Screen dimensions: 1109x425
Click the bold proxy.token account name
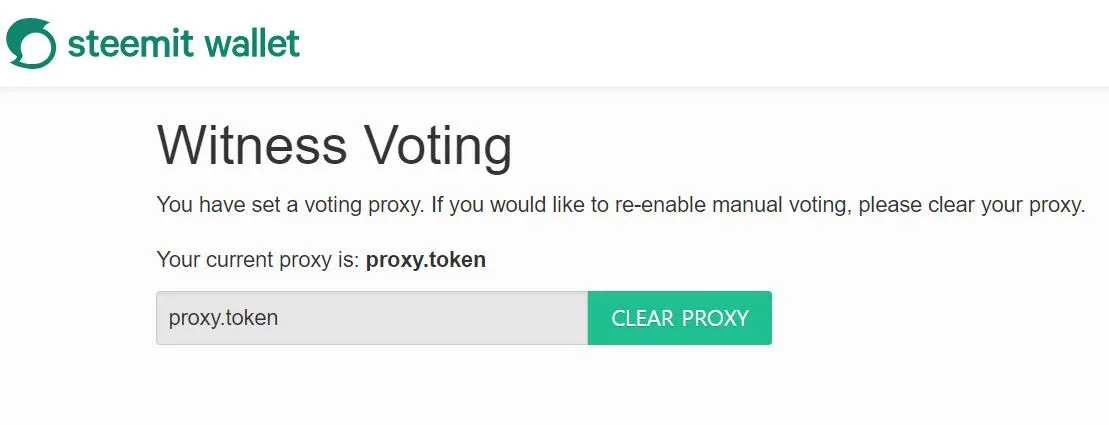(x=425, y=260)
